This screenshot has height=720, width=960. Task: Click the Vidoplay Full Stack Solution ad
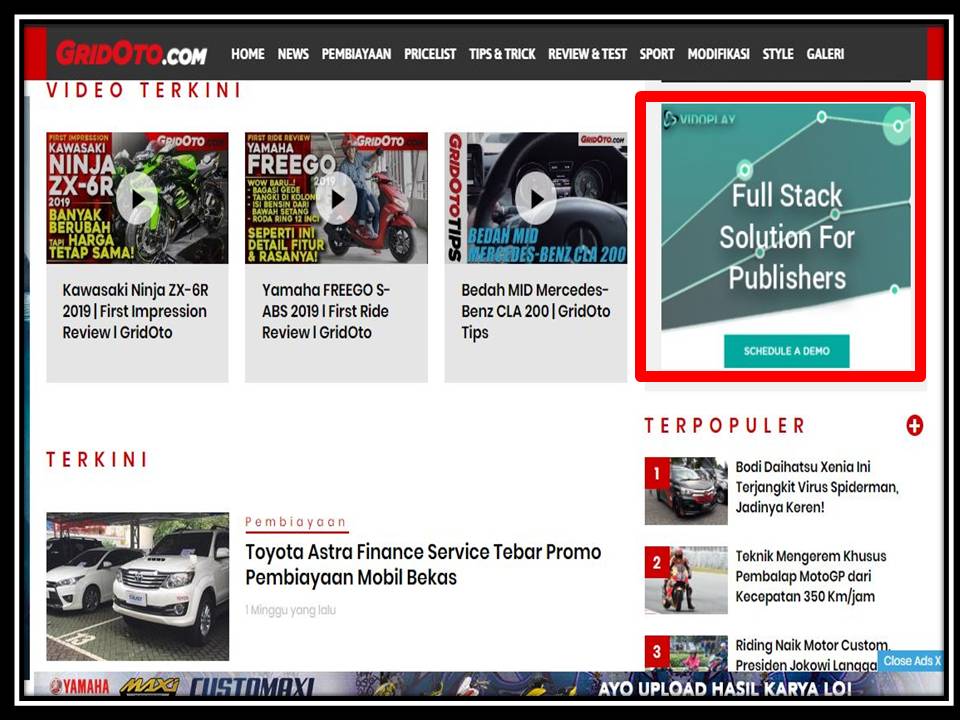click(x=786, y=238)
